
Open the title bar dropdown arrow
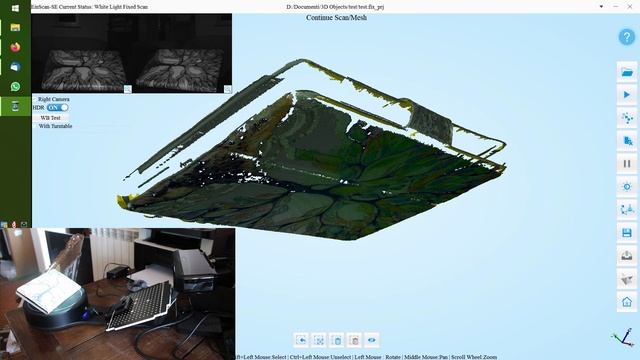point(601,7)
